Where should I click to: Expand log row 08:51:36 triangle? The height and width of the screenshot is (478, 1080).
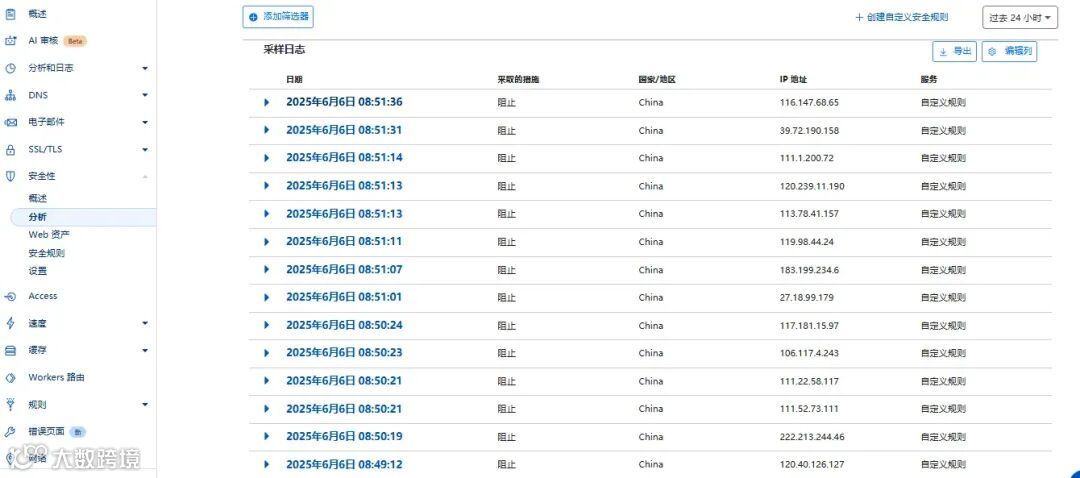click(x=267, y=103)
